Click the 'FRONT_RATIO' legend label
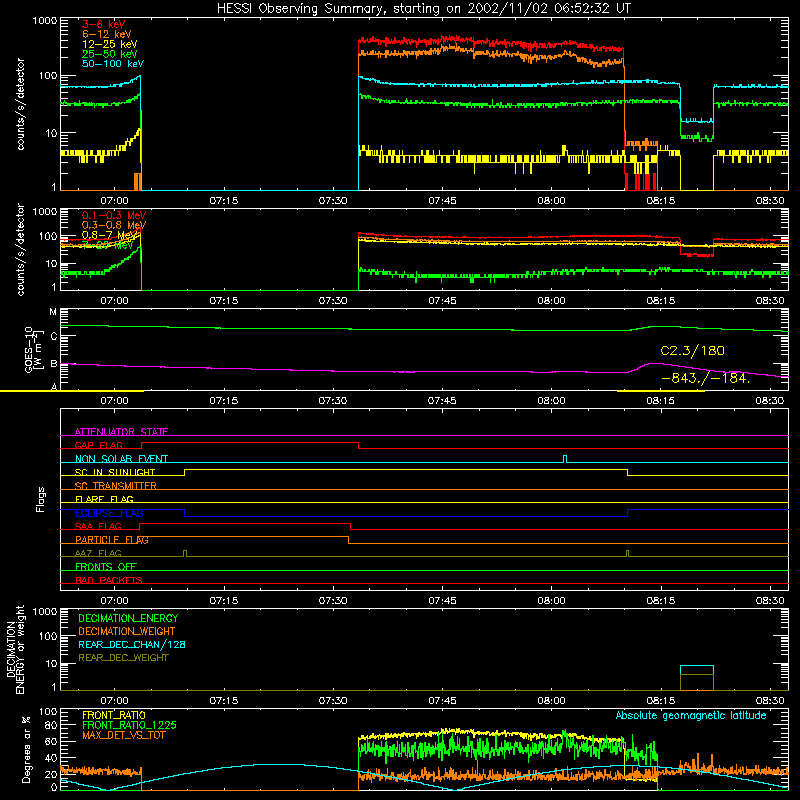 114,715
